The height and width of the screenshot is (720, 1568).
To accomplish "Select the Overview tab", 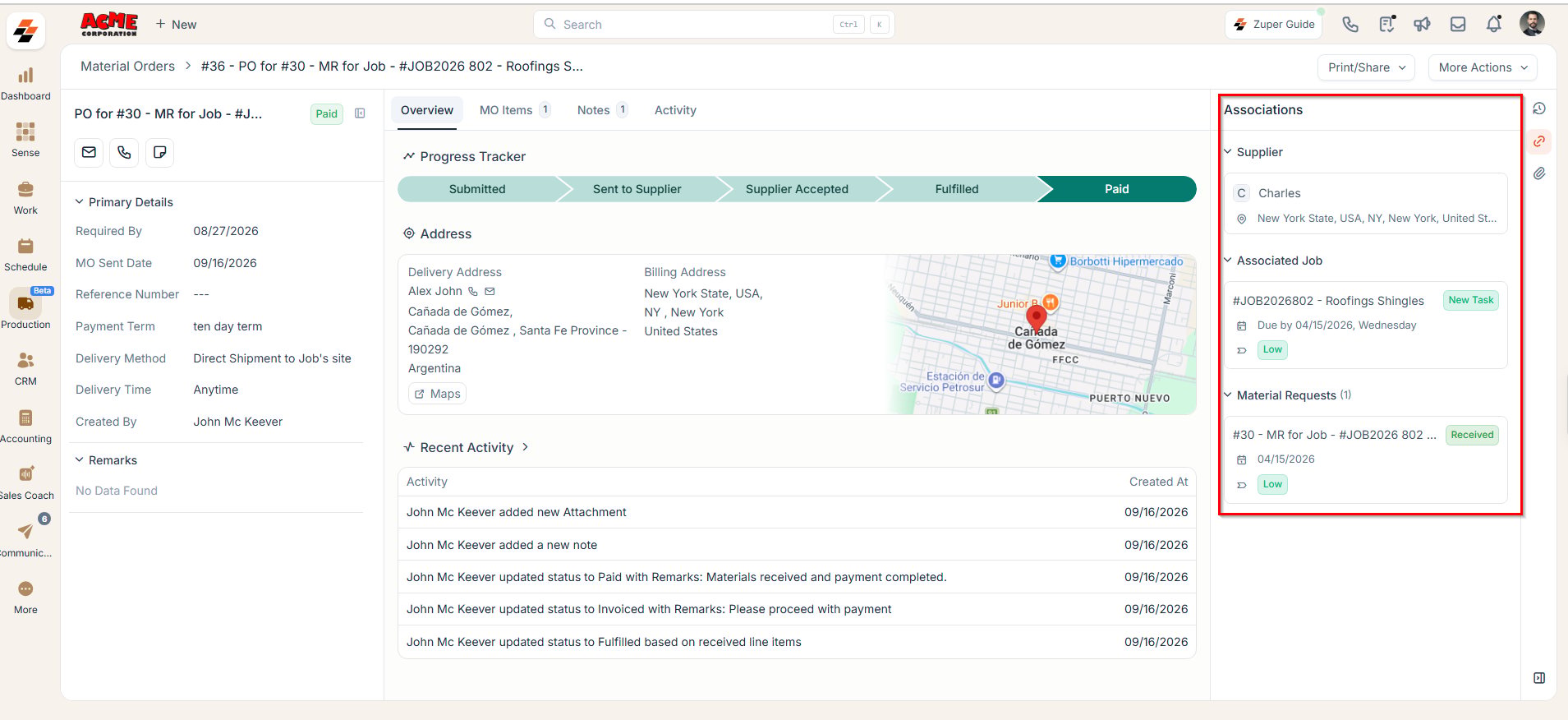I will (x=427, y=110).
